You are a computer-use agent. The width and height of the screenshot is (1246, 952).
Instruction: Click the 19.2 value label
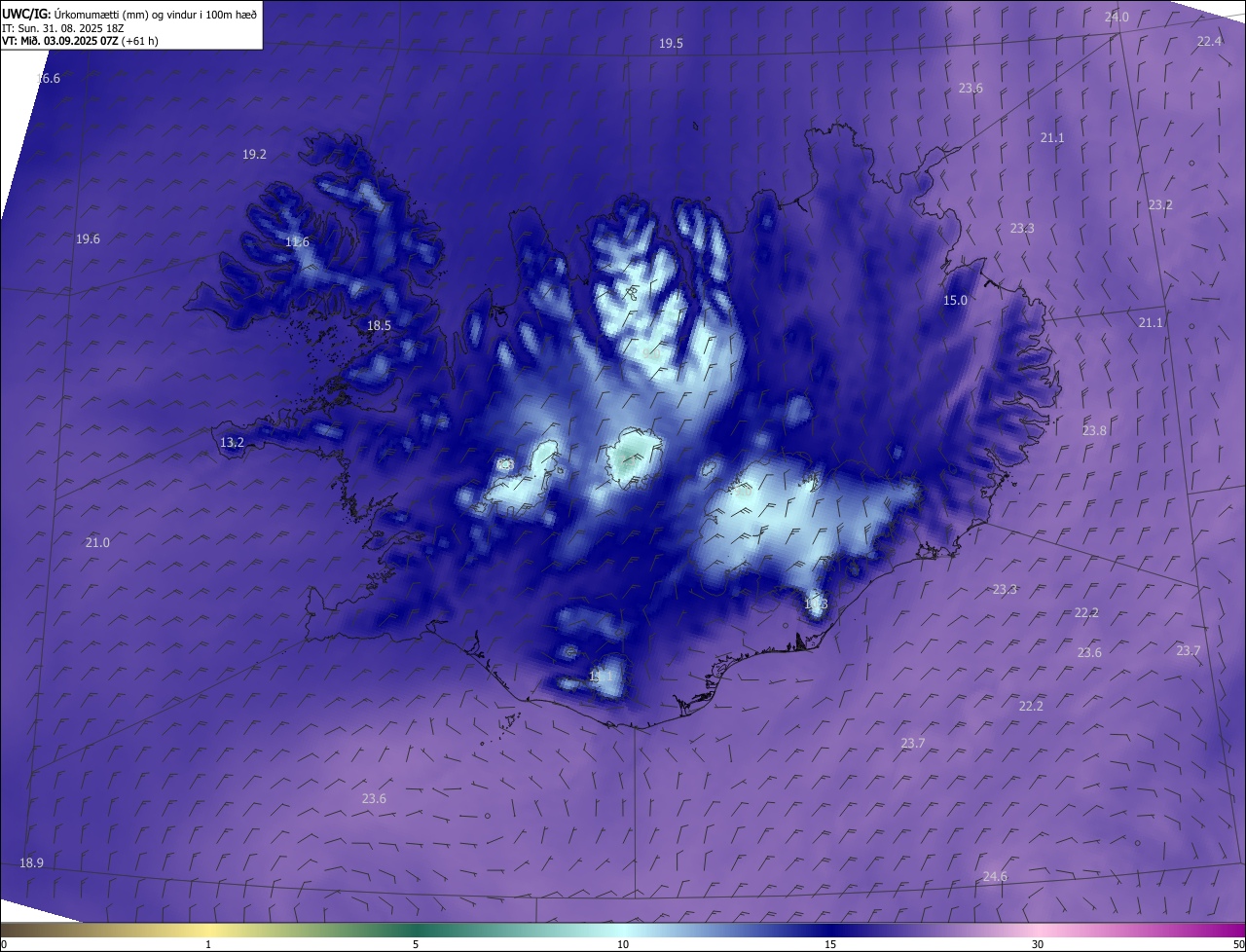[x=254, y=154]
